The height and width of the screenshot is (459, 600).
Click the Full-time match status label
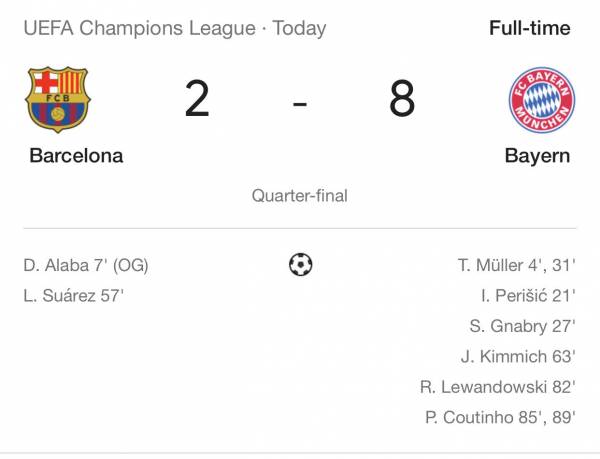529,28
